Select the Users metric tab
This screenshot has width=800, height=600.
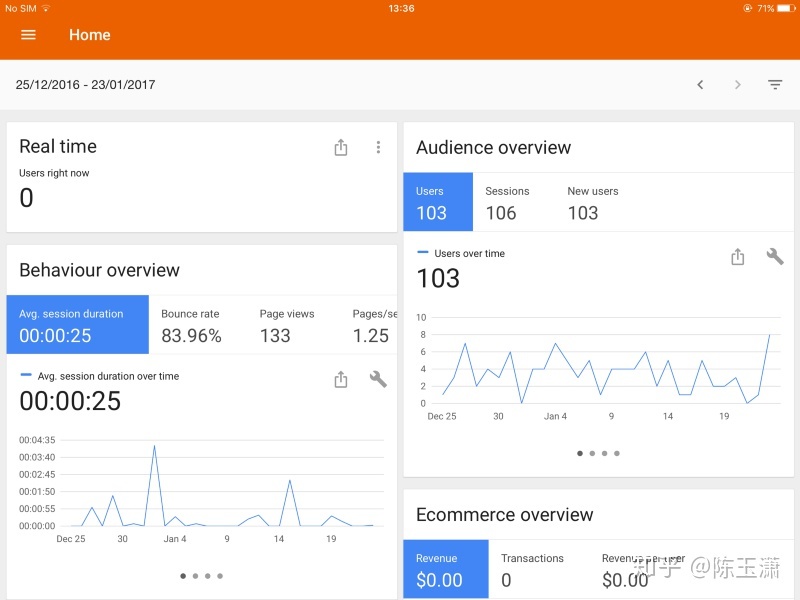click(x=438, y=202)
